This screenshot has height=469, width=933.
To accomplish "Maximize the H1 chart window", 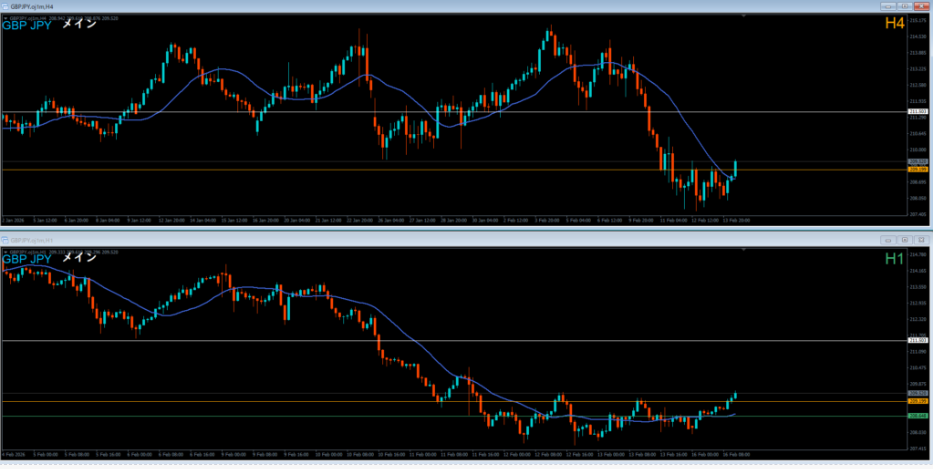I will click(x=905, y=240).
